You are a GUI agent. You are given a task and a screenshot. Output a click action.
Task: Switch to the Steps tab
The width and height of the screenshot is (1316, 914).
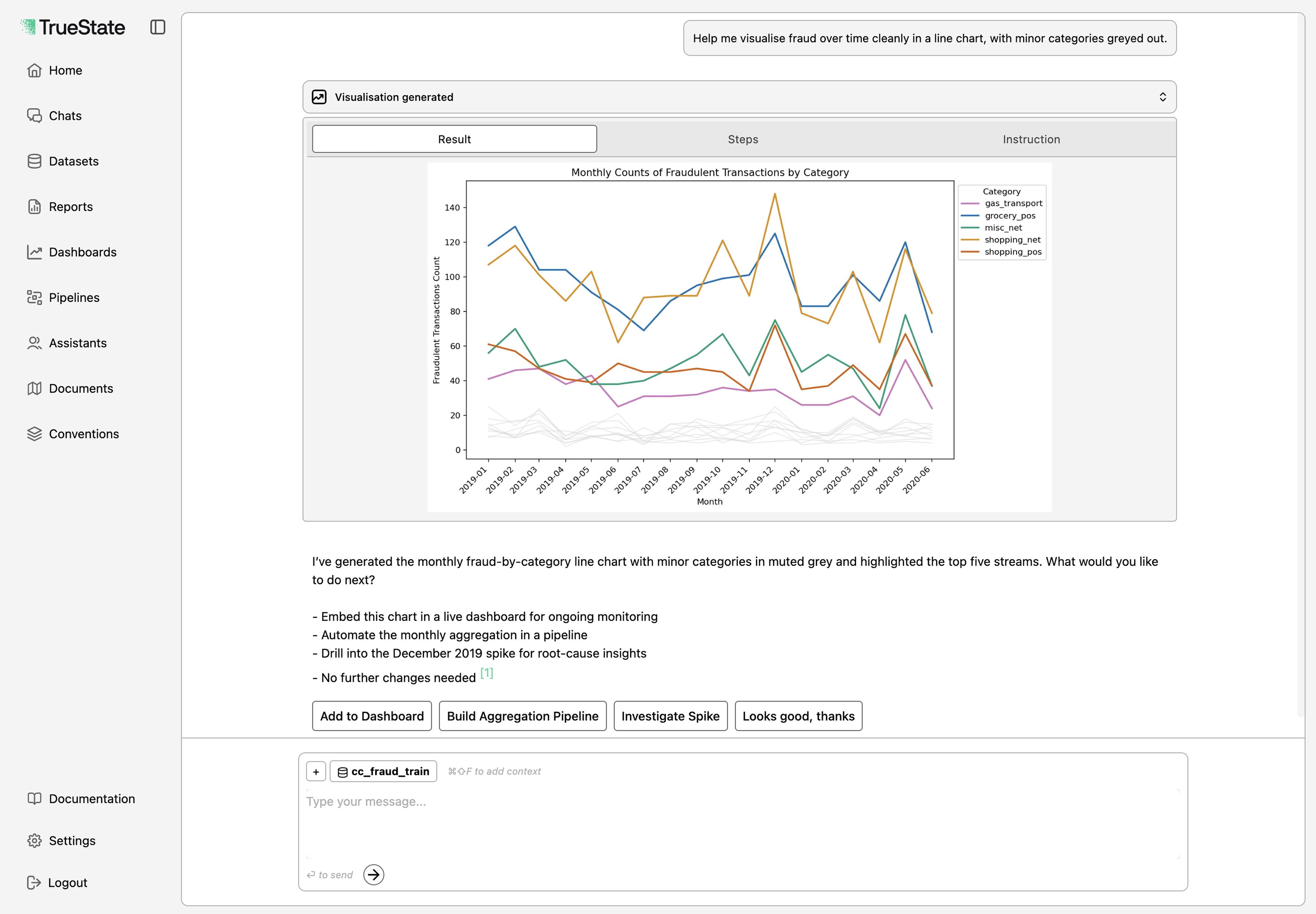point(743,138)
